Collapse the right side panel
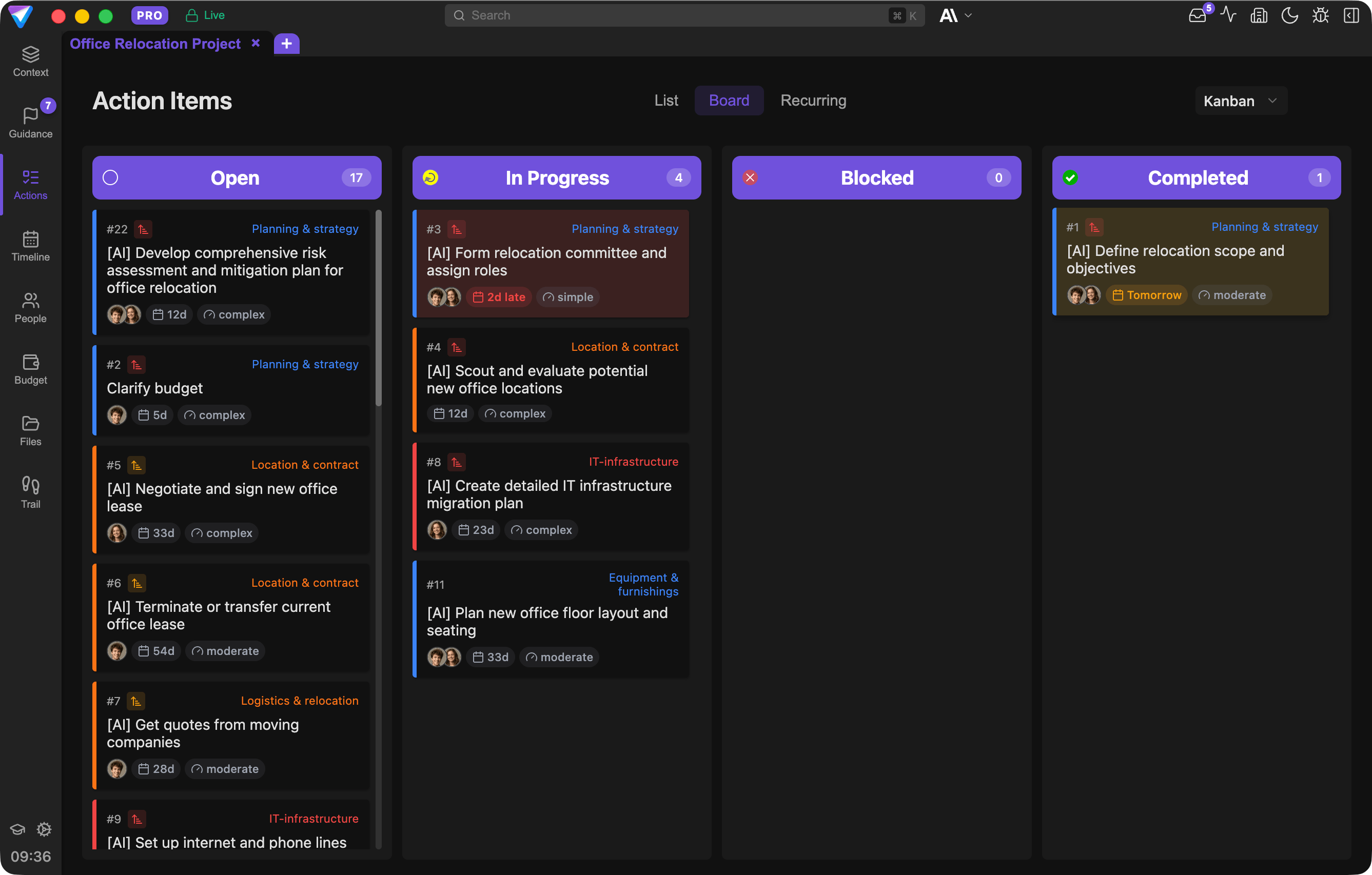The height and width of the screenshot is (875, 1372). pos(1351,15)
